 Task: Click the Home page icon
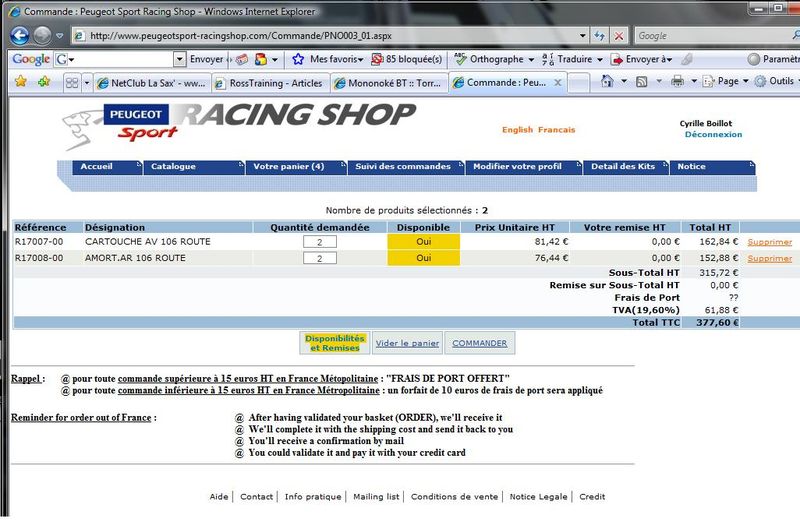[607, 81]
